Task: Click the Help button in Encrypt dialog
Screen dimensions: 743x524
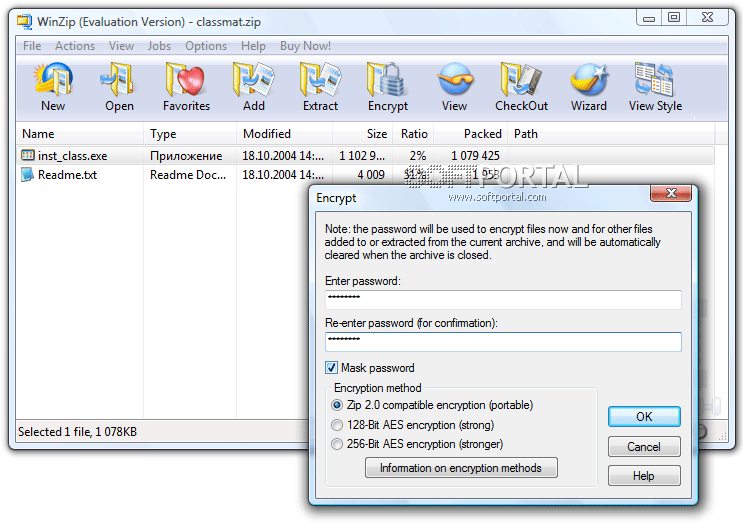Action: point(644,475)
